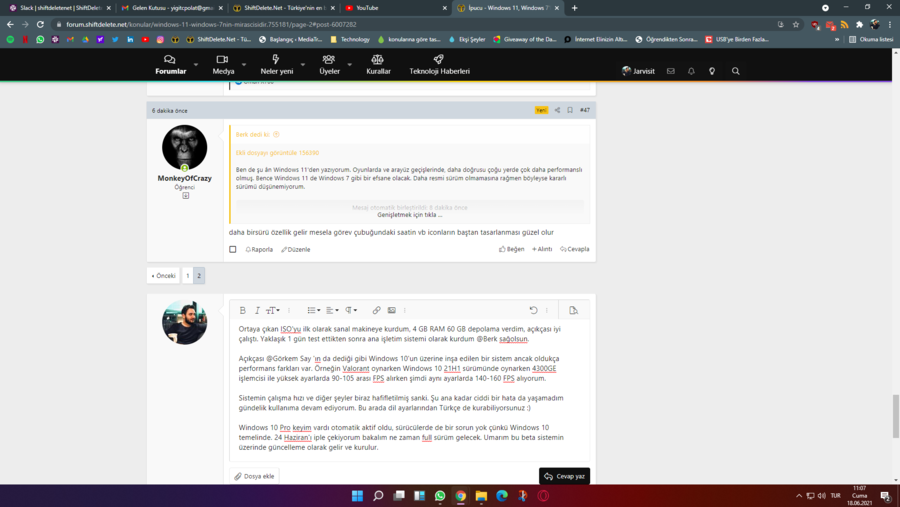Image resolution: width=900 pixels, height=507 pixels.
Task: Open the Forumlar navigation menu
Action: click(170, 65)
